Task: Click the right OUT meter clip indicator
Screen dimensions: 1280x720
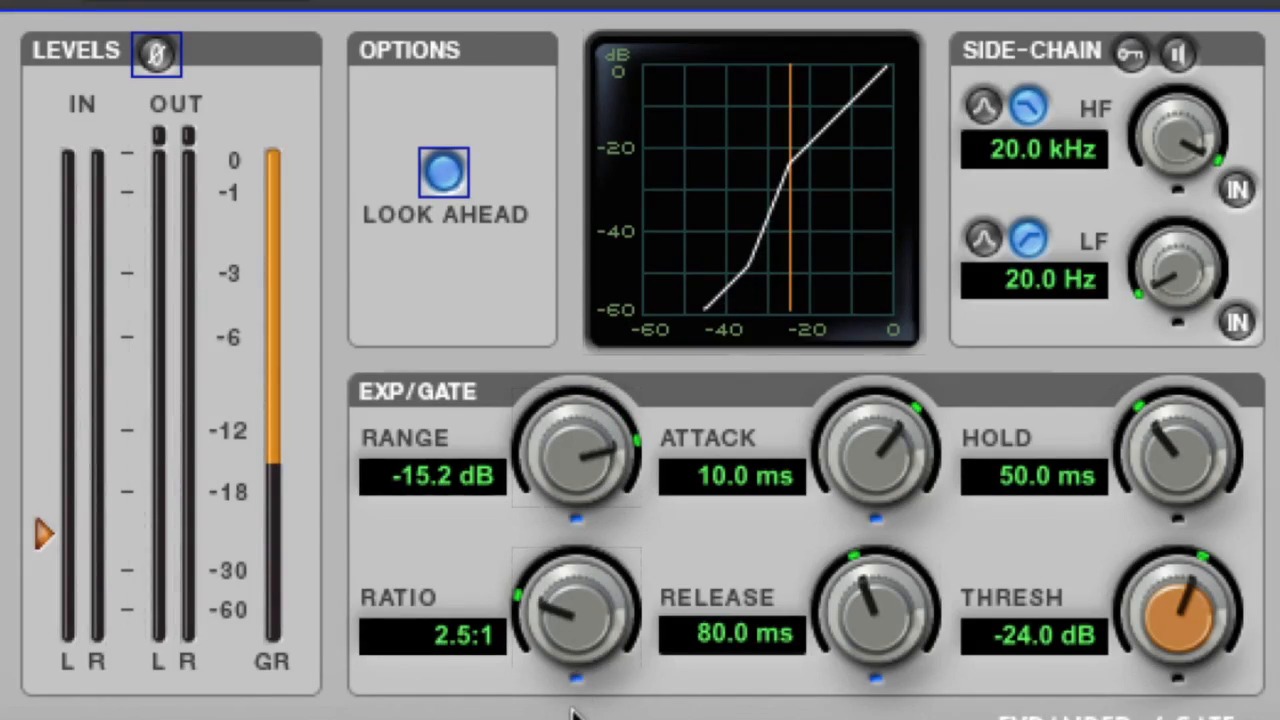Action: click(x=188, y=135)
